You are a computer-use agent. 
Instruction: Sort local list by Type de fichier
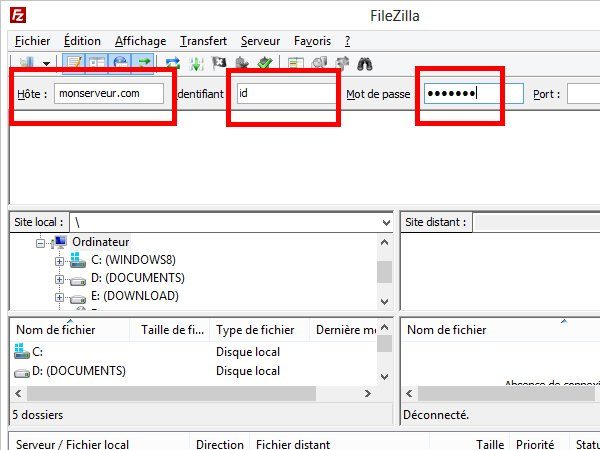259,330
